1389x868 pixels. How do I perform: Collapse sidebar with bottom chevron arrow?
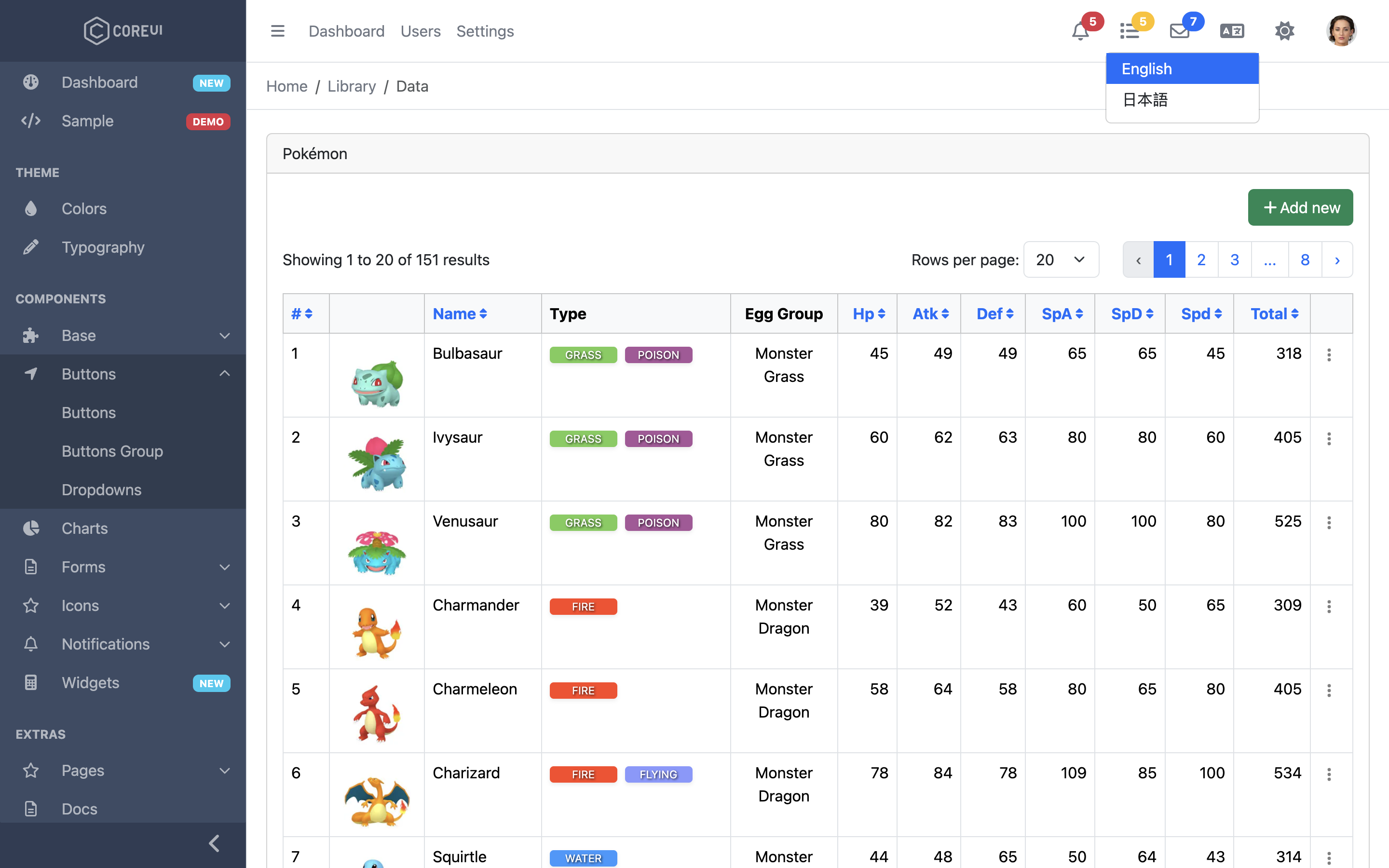[214, 843]
